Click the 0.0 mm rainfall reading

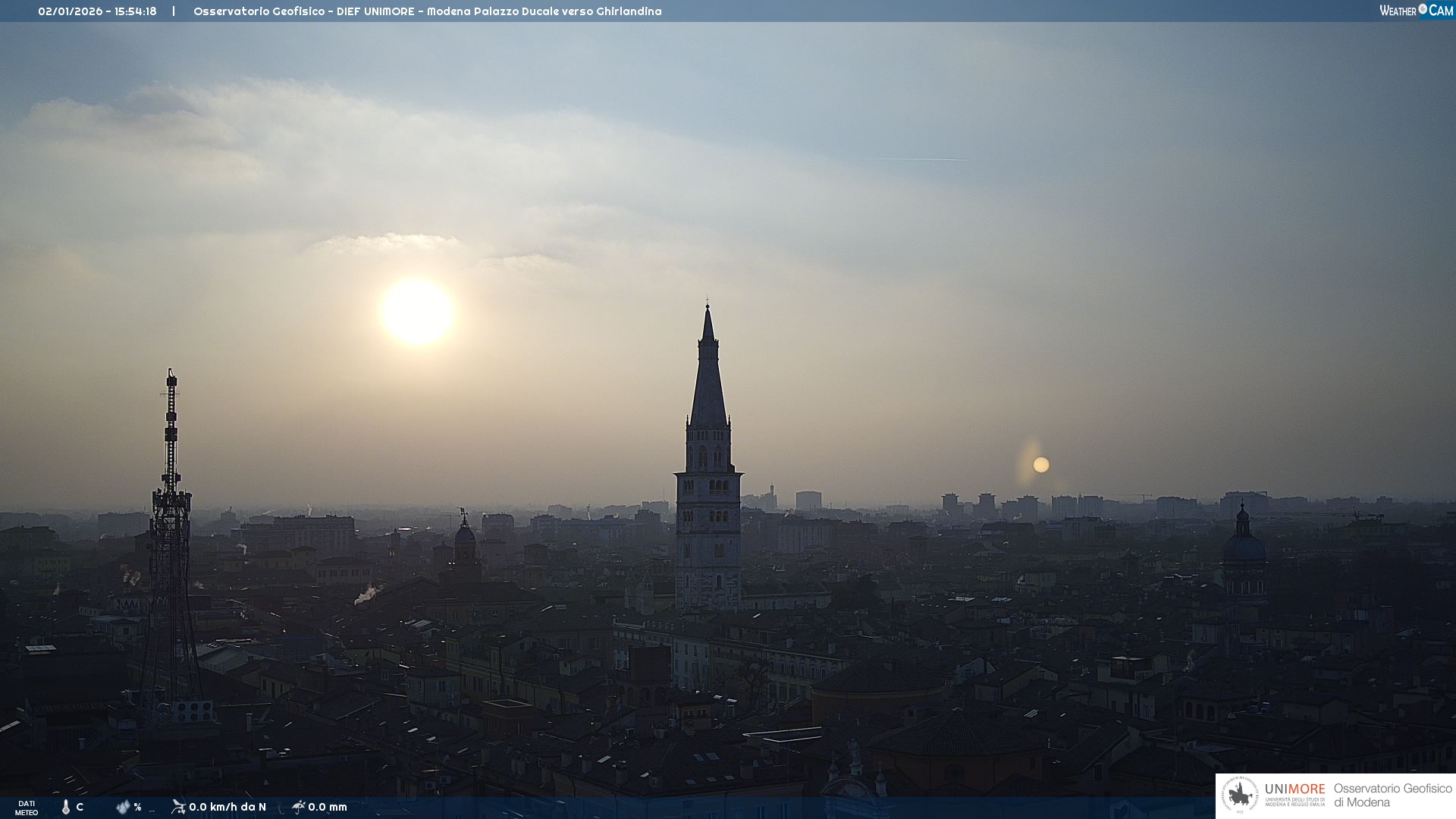[x=328, y=807]
